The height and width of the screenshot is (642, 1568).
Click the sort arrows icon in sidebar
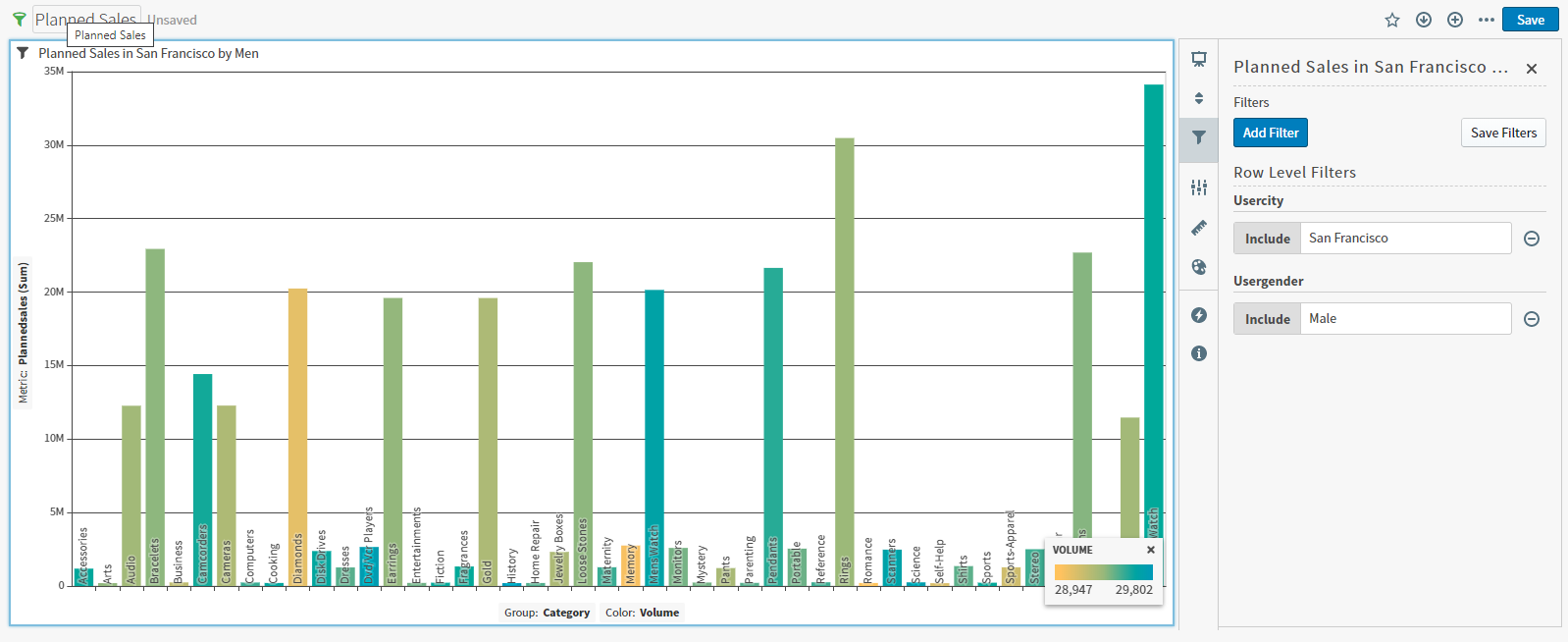pyautogui.click(x=1198, y=98)
